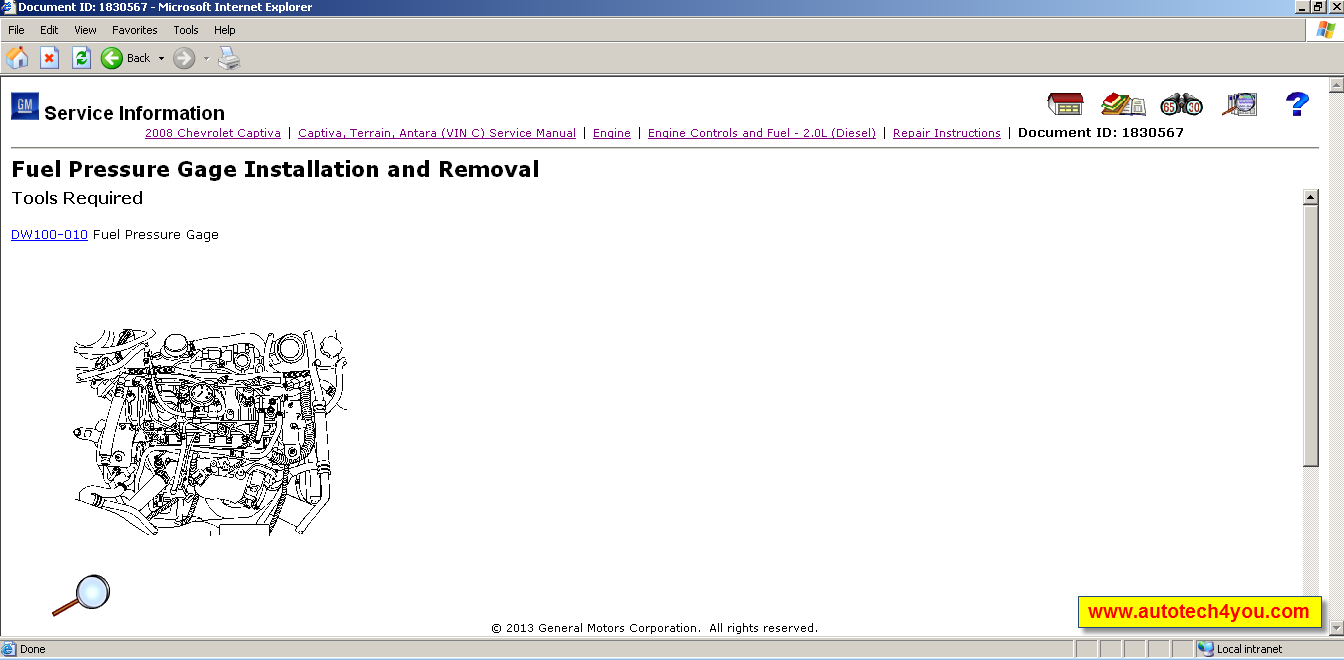
Task: Open the service manuals books icon
Action: pos(1123,104)
